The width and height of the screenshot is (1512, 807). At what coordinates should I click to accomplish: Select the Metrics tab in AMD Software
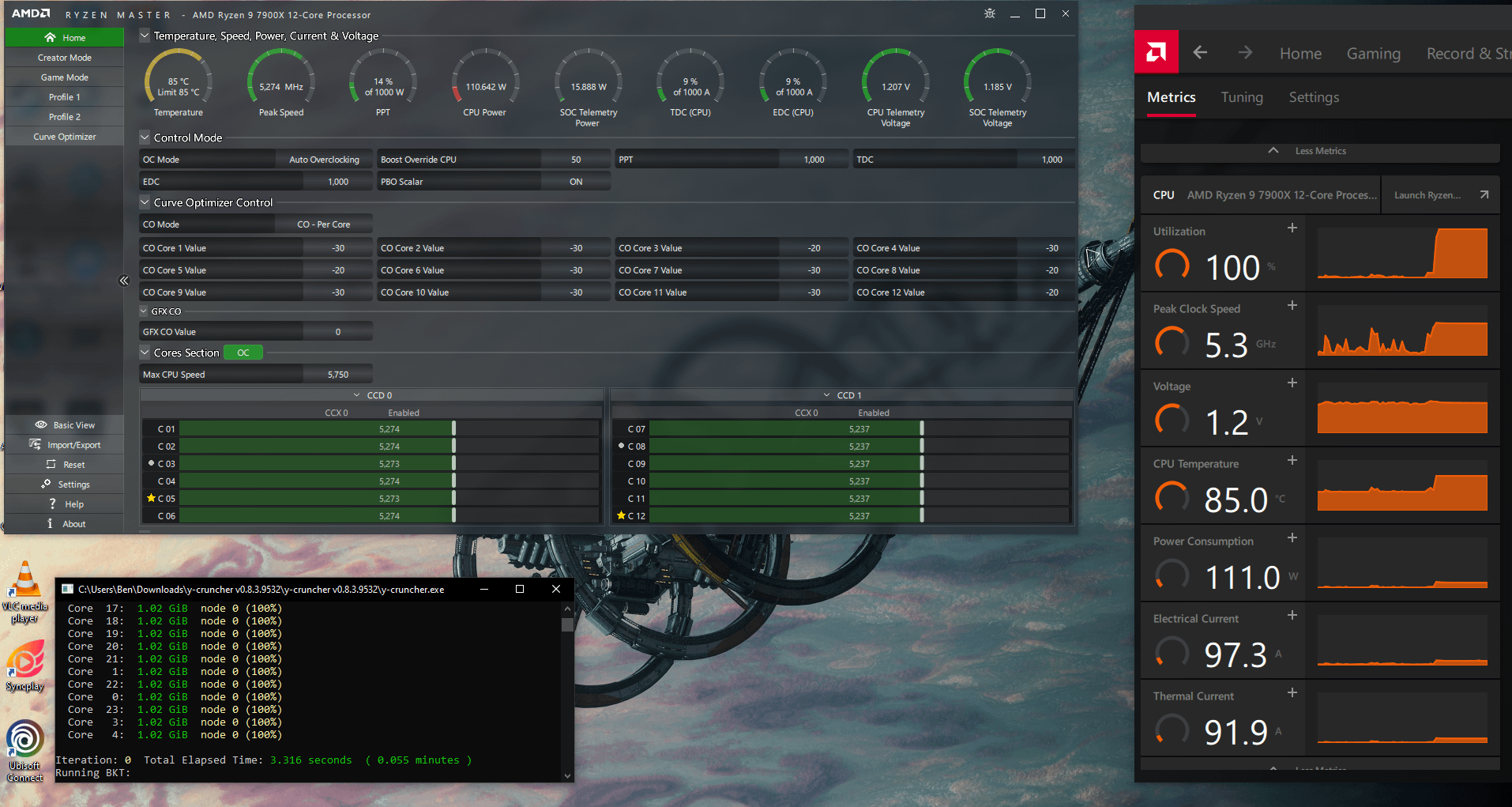[x=1172, y=97]
